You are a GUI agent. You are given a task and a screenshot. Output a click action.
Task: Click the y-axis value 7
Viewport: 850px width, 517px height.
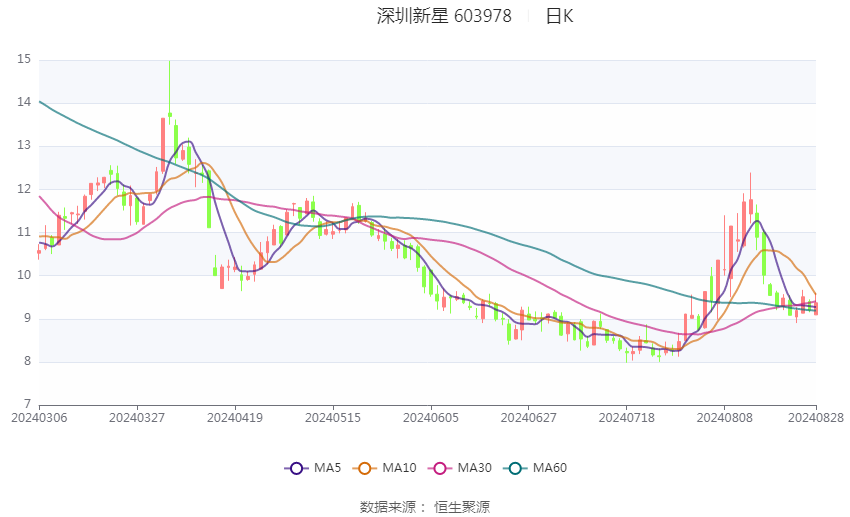pos(27,404)
